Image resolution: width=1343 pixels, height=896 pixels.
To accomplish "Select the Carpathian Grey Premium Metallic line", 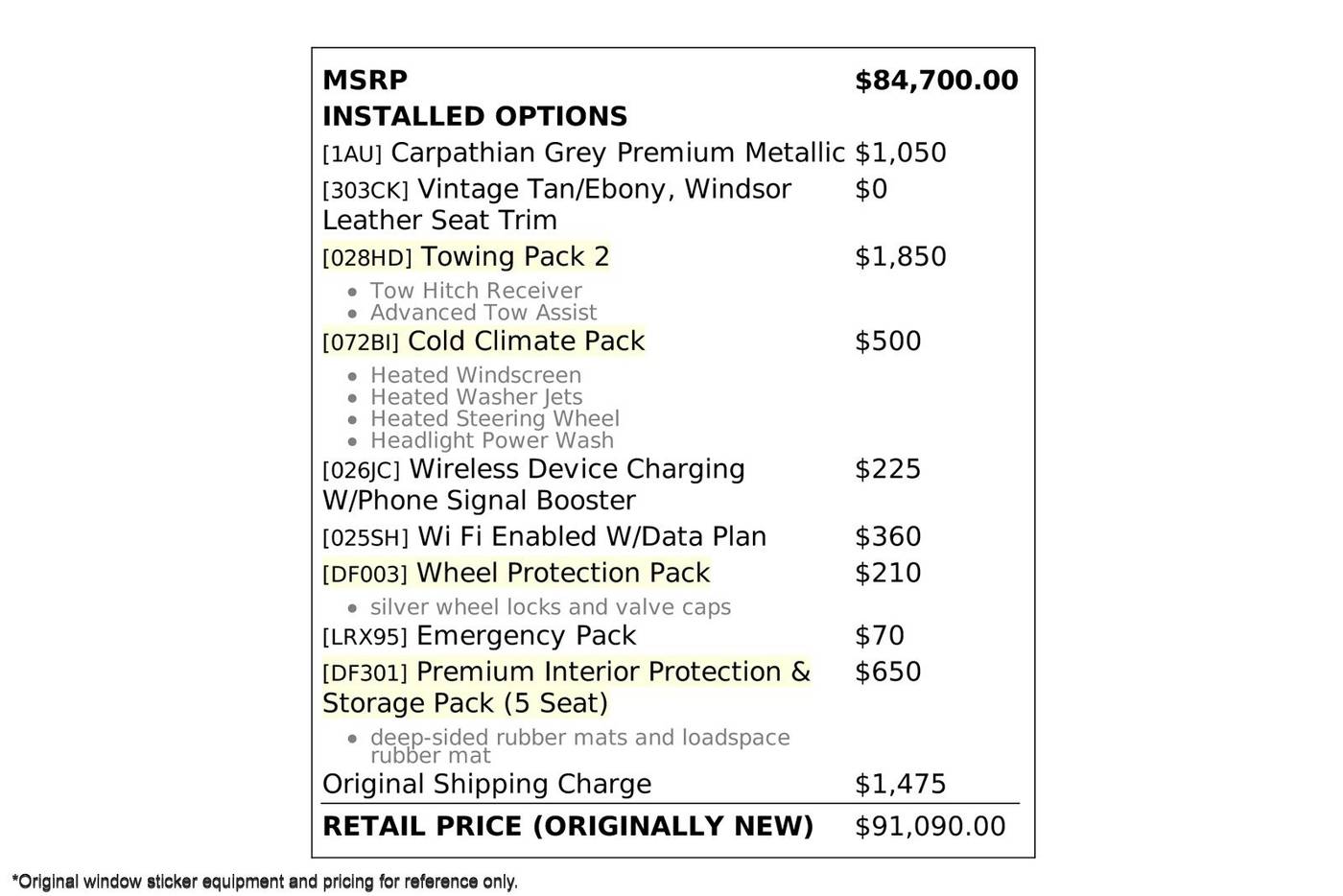I will pyautogui.click(x=583, y=153).
